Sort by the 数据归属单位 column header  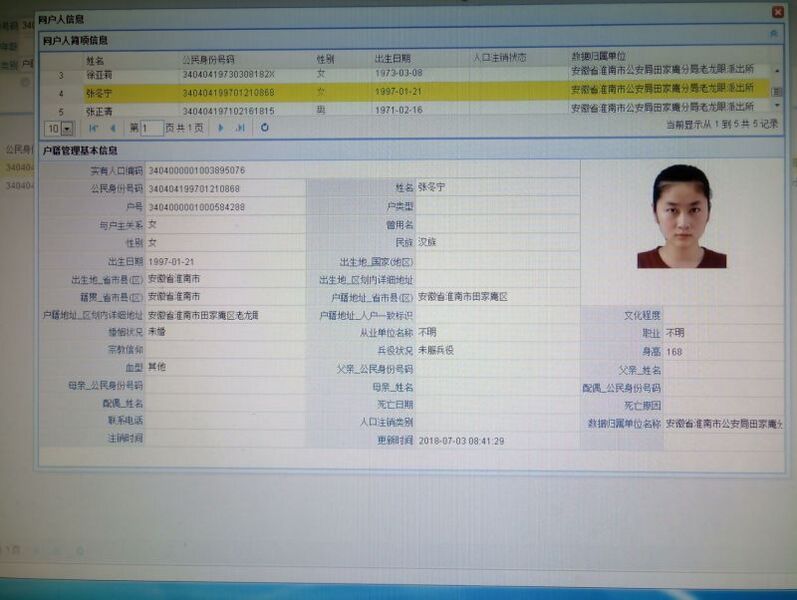point(598,56)
